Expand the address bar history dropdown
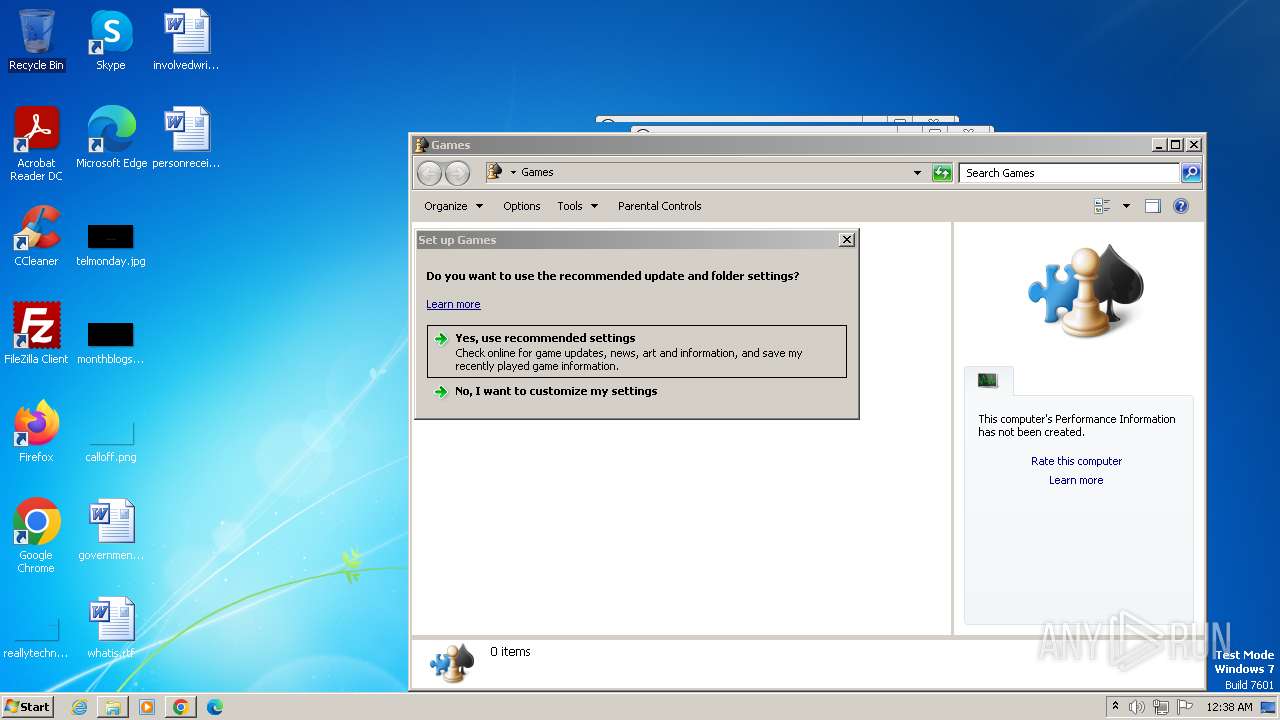The width and height of the screenshot is (1280, 720). click(x=917, y=173)
